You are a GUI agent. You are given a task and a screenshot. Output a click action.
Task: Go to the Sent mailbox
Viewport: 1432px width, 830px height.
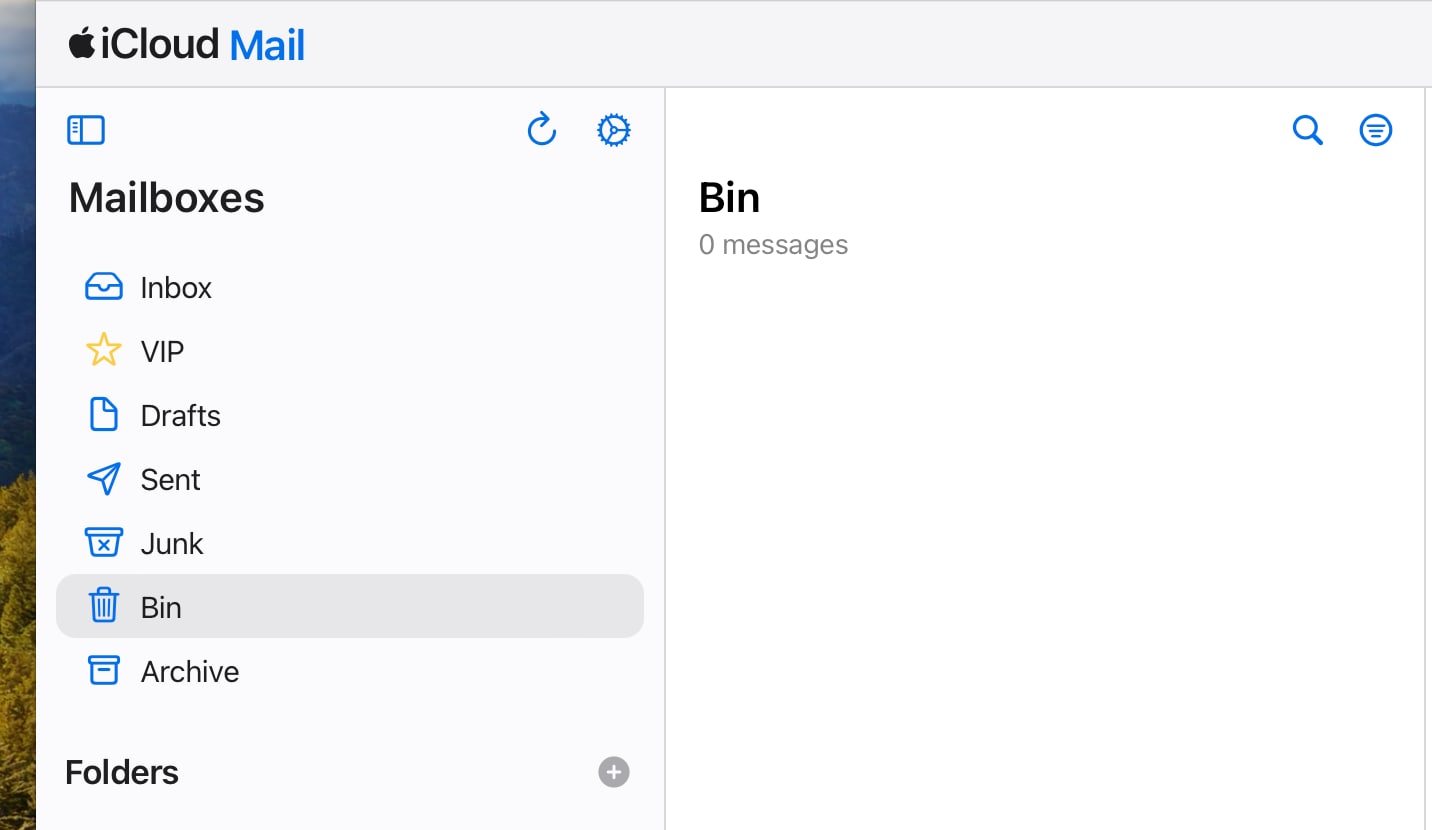tap(170, 480)
